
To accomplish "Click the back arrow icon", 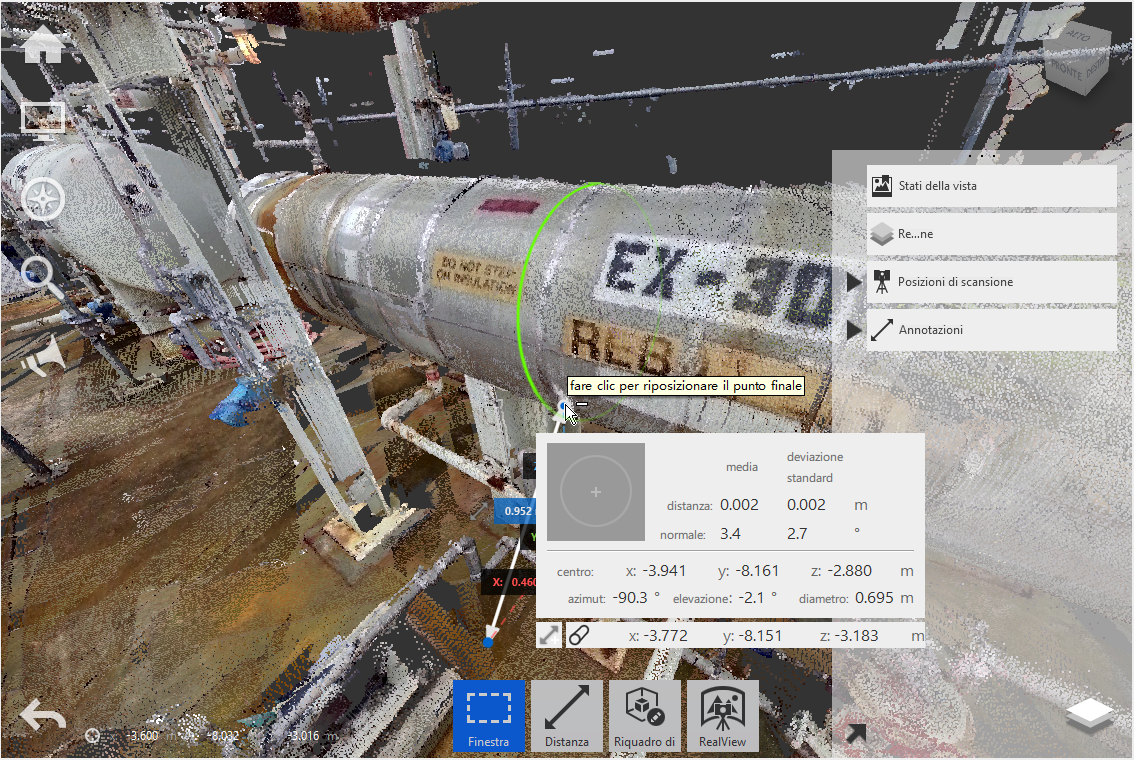I will 43,716.
